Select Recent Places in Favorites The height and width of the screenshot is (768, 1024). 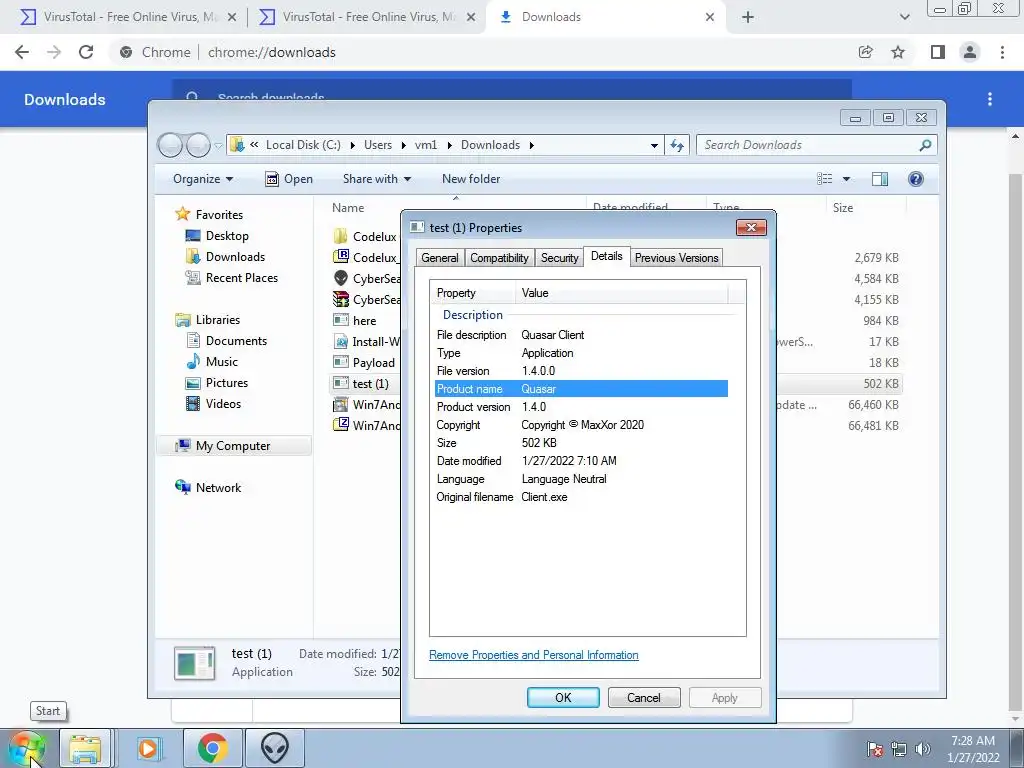[x=242, y=278]
